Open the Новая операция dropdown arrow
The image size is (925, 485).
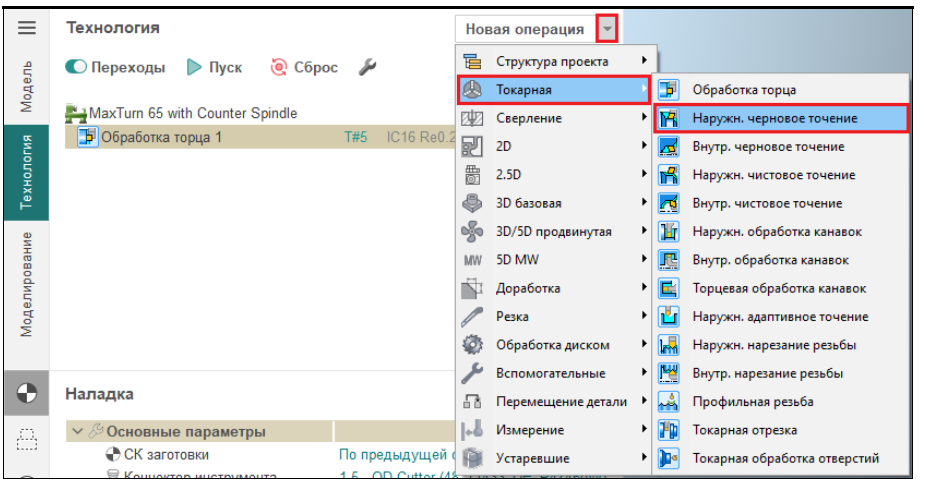tap(608, 29)
